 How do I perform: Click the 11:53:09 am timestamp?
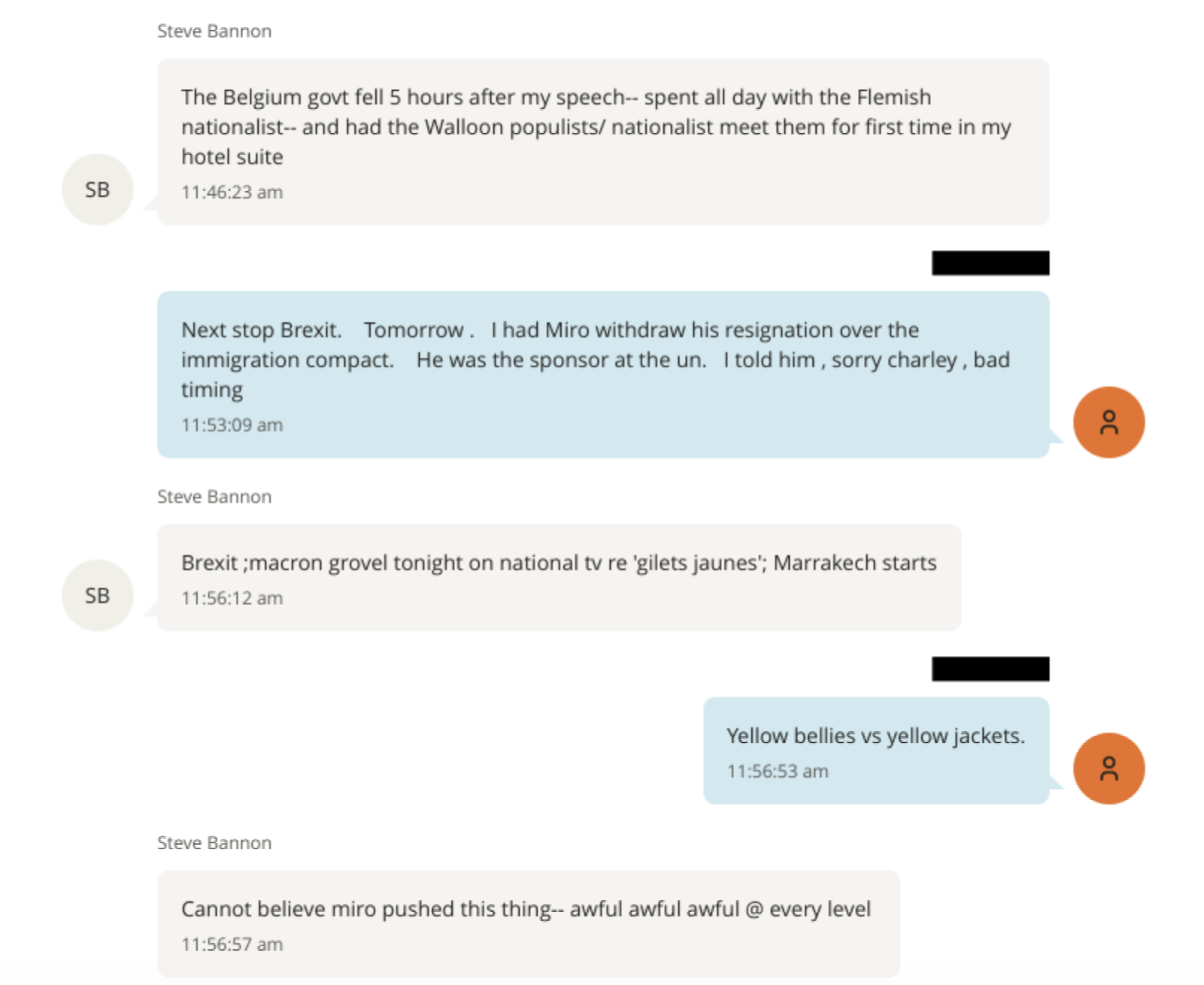click(232, 425)
